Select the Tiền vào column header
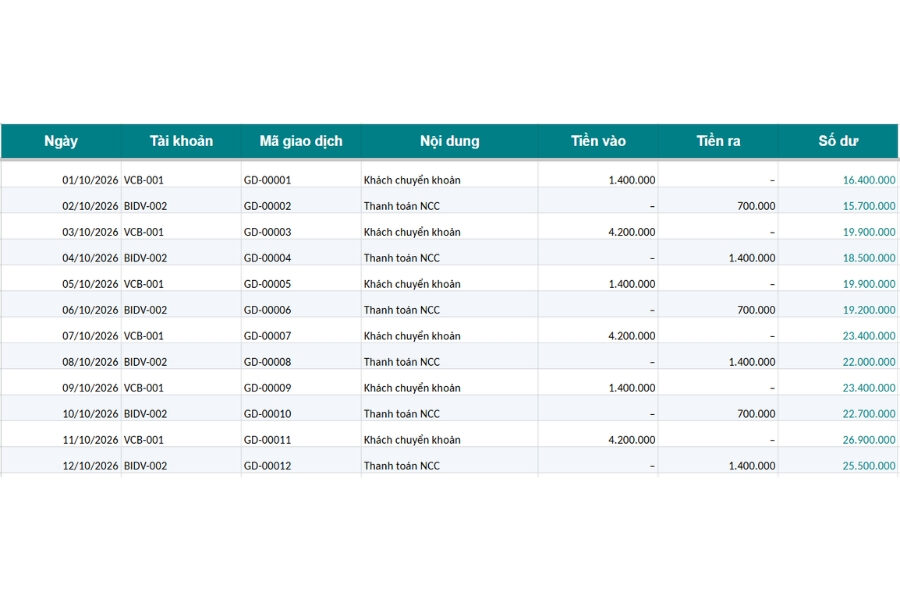 (x=598, y=141)
